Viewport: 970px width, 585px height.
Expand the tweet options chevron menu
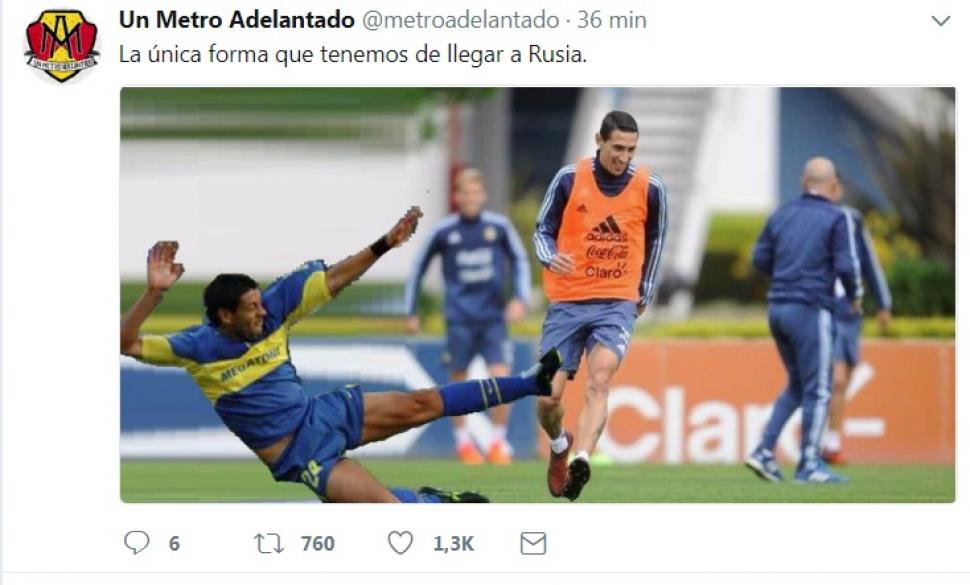tap(941, 21)
